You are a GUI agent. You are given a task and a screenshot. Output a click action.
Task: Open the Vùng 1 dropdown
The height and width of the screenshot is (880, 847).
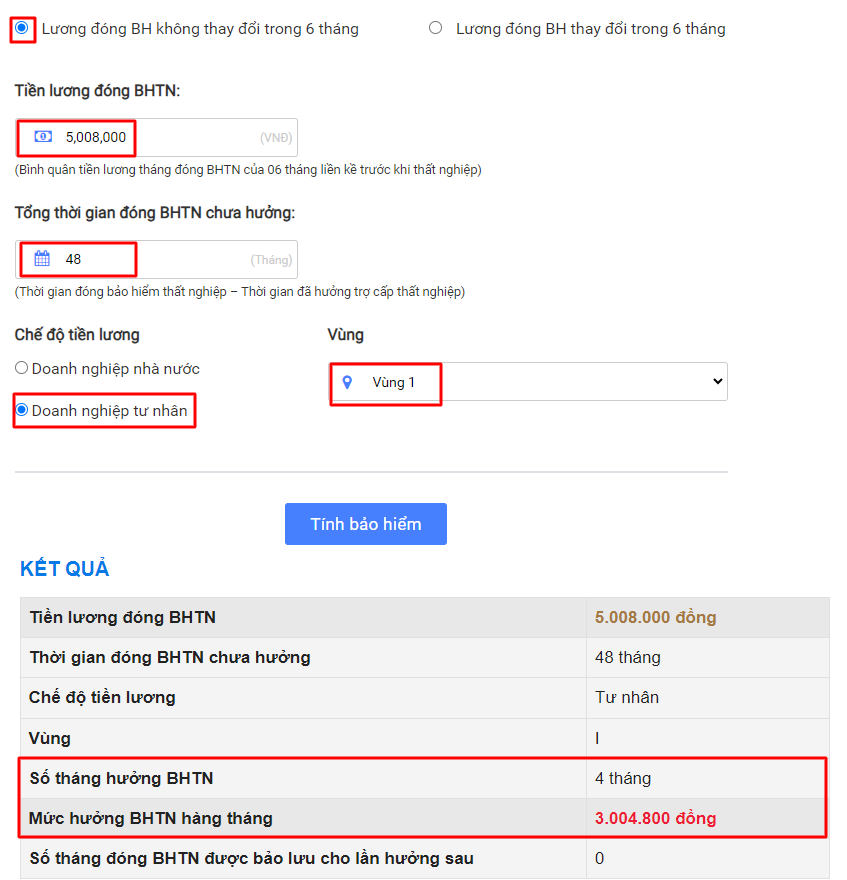(x=528, y=382)
